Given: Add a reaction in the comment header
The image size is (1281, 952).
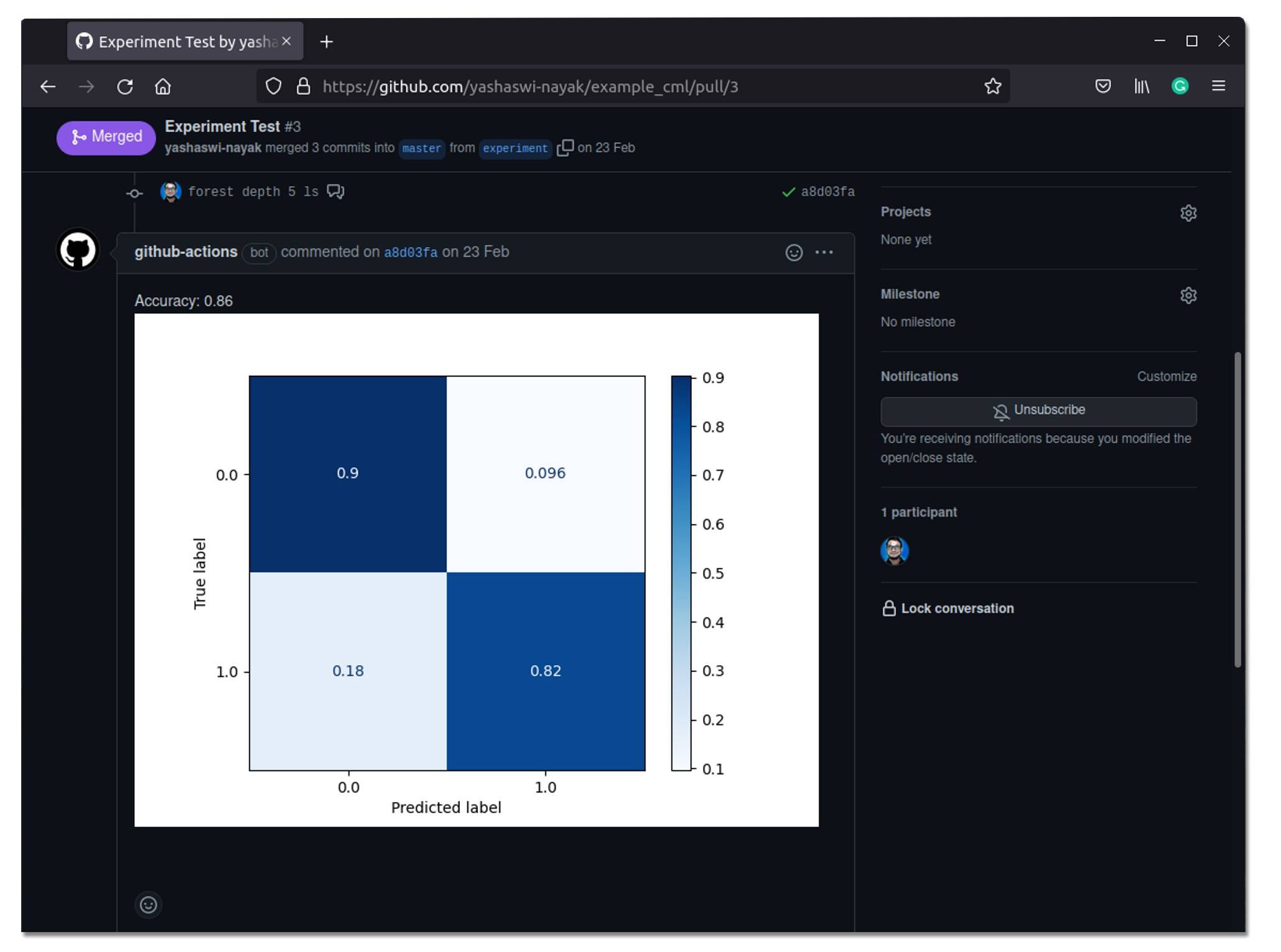Looking at the screenshot, I should tap(793, 253).
